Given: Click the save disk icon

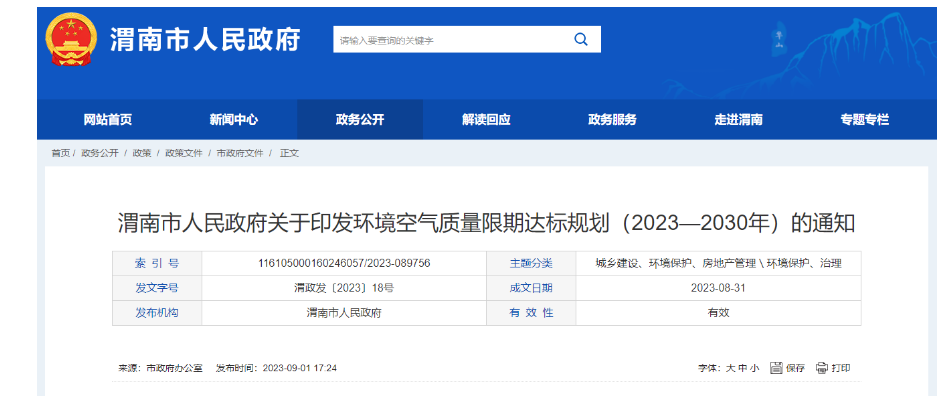Looking at the screenshot, I should click(x=776, y=368).
